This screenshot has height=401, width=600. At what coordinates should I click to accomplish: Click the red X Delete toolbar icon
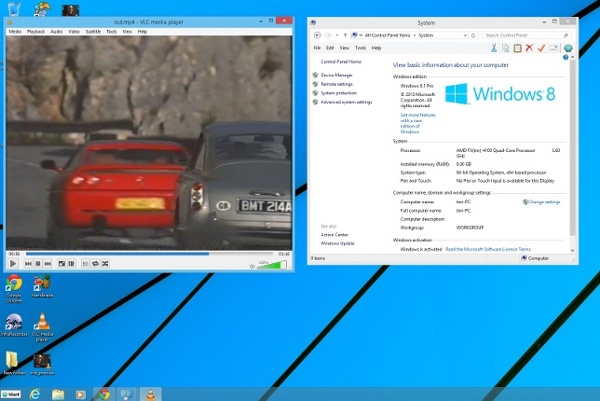coord(529,48)
